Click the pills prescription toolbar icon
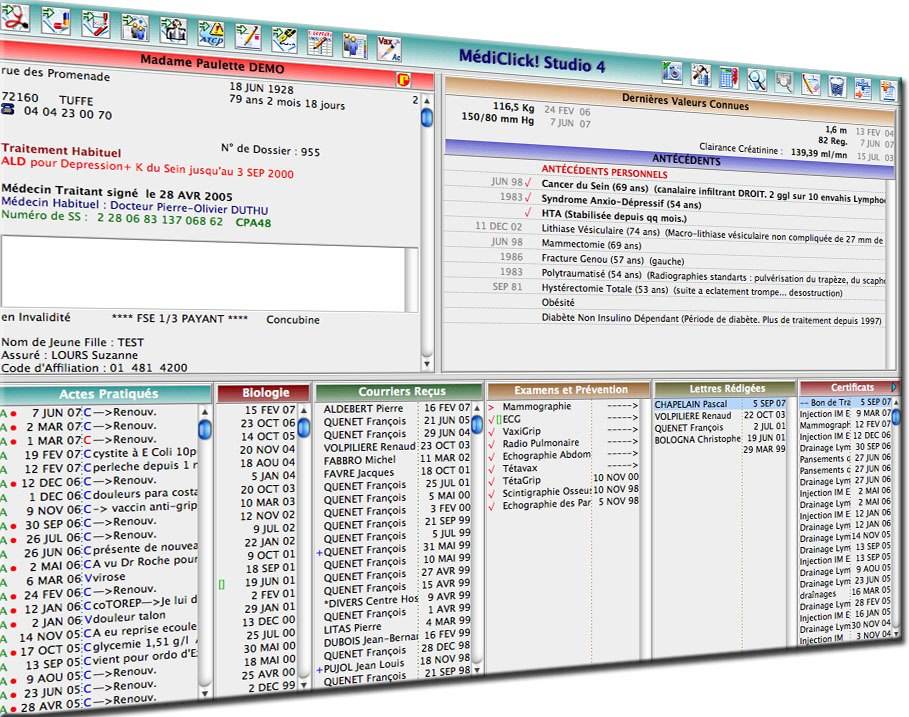The width and height of the screenshot is (909, 717). tap(56, 19)
